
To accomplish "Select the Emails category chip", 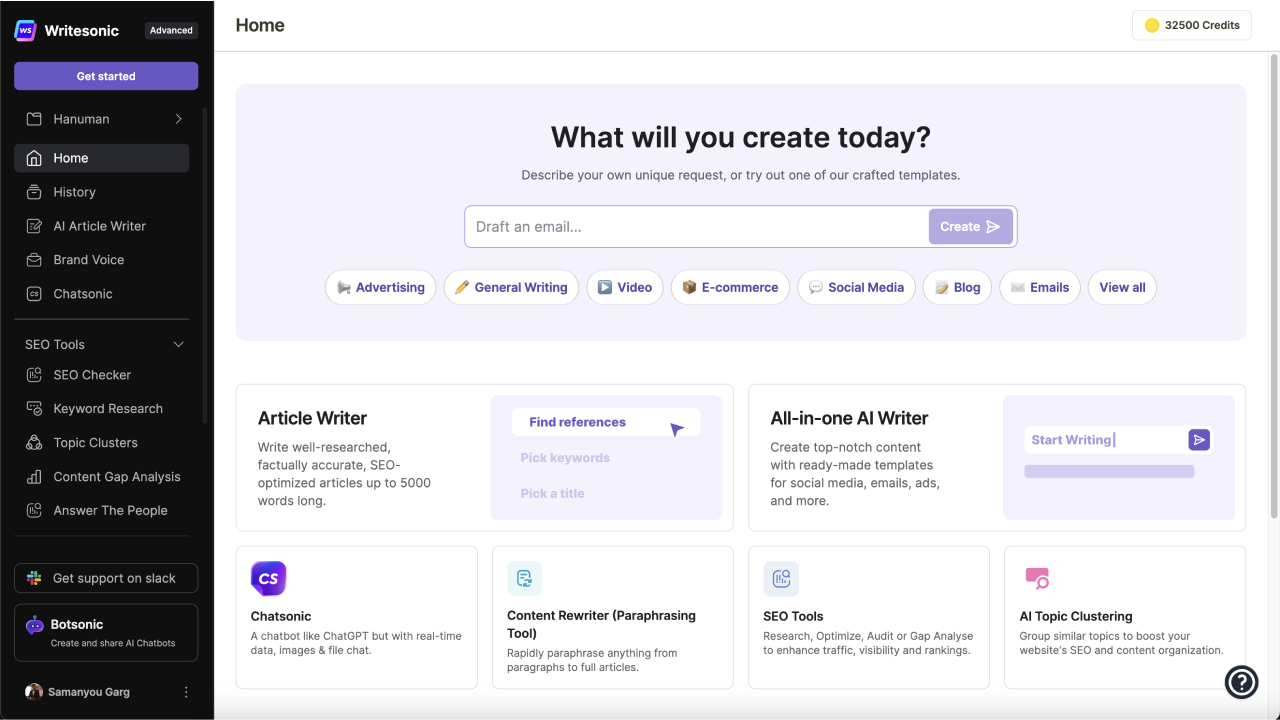I will pyautogui.click(x=1040, y=287).
